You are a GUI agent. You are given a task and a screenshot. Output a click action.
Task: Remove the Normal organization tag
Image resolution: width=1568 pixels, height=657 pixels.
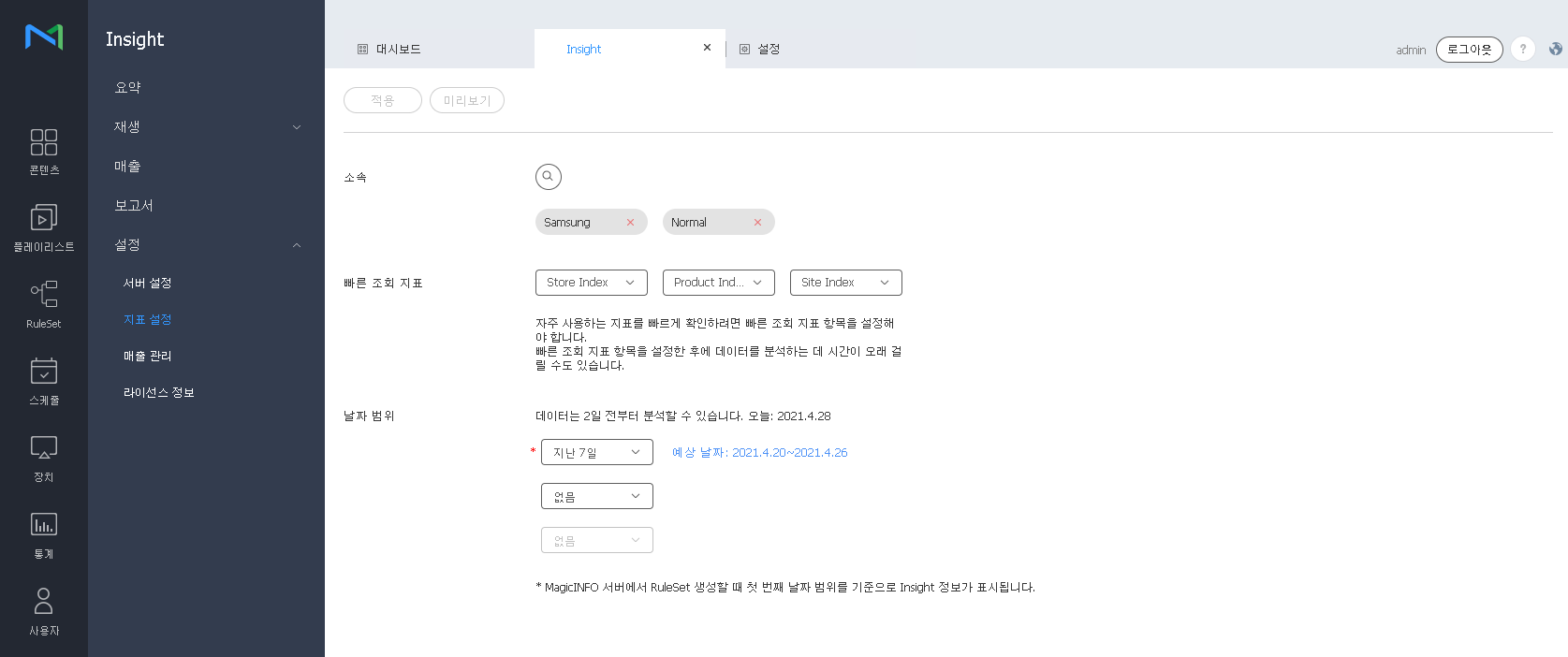pos(757,223)
